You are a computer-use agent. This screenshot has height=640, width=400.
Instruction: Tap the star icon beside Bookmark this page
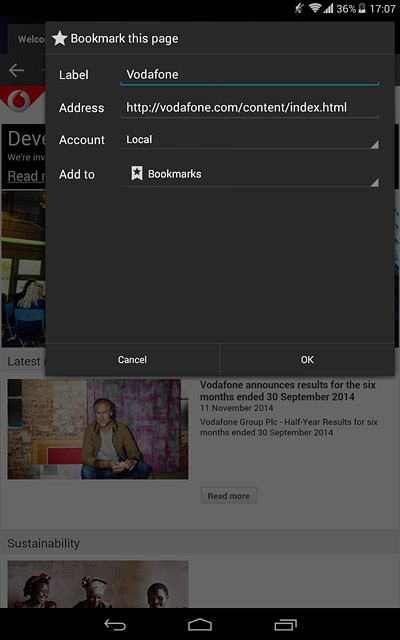click(x=60, y=38)
